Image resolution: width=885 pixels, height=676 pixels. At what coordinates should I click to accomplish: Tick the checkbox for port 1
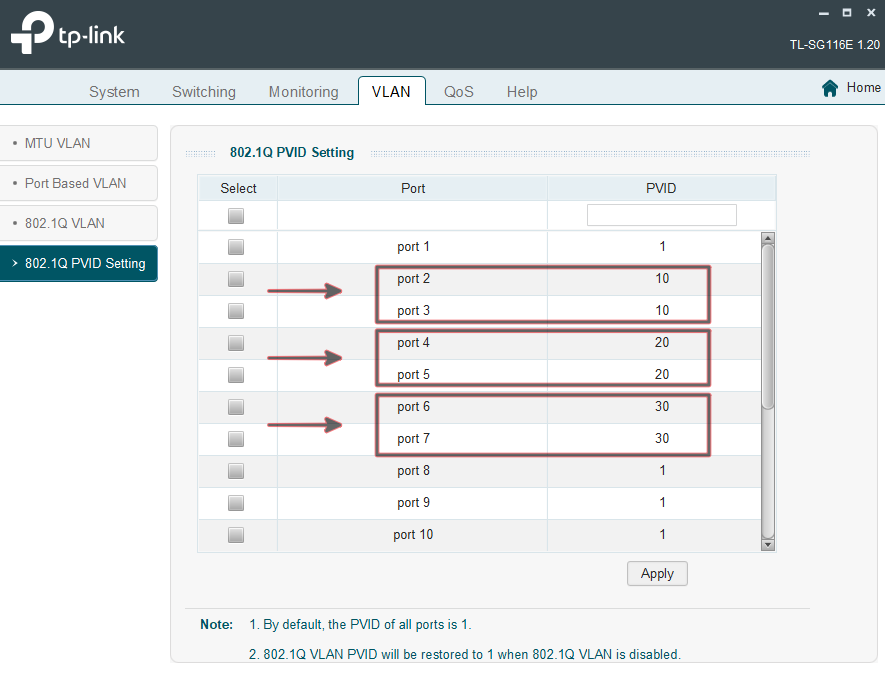pyautogui.click(x=236, y=247)
